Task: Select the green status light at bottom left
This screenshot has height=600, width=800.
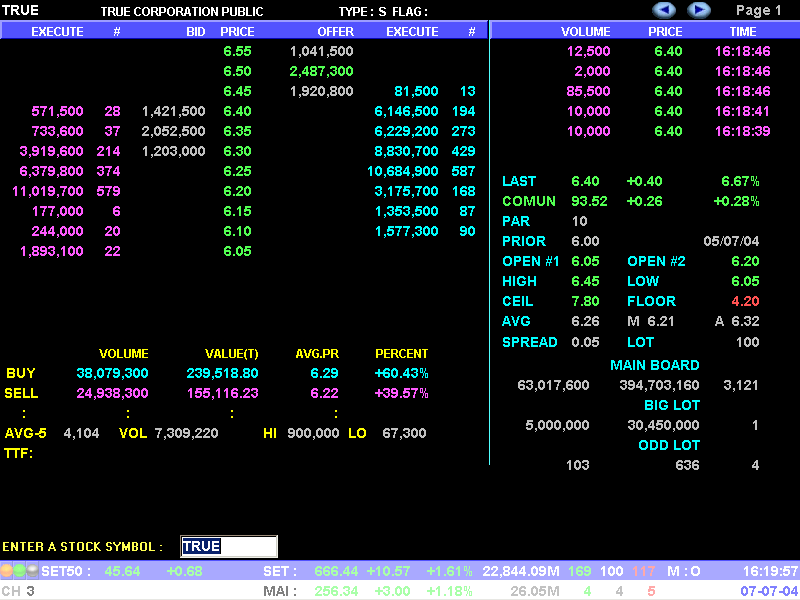Action: [19, 570]
